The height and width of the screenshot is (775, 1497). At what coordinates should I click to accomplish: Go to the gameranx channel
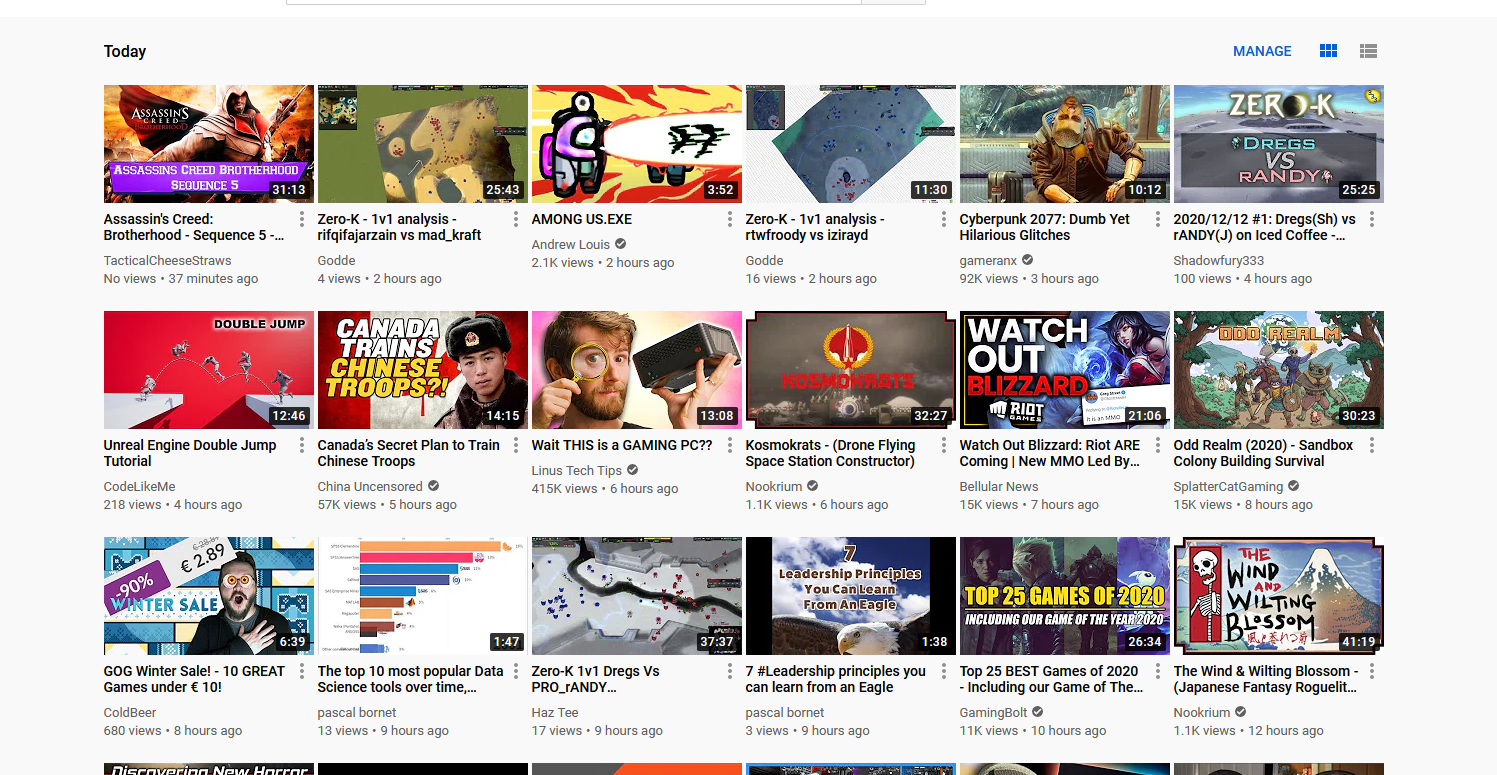tap(988, 261)
